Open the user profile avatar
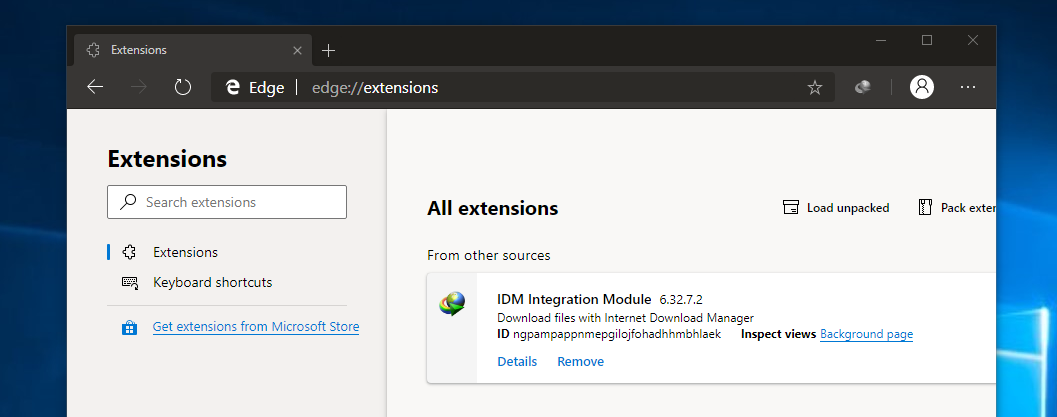Image resolution: width=1057 pixels, height=417 pixels. [x=921, y=87]
